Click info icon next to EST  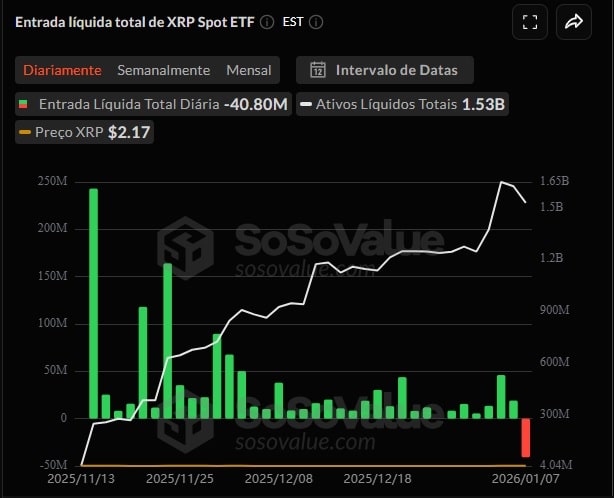point(315,21)
